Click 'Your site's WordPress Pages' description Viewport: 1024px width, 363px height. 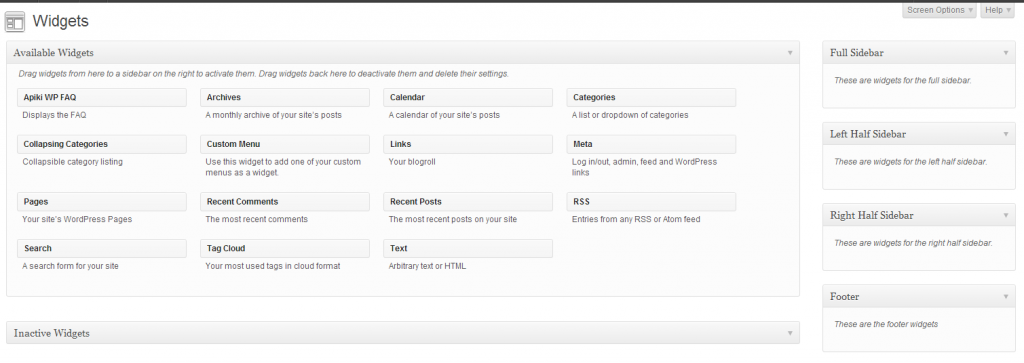coord(77,219)
